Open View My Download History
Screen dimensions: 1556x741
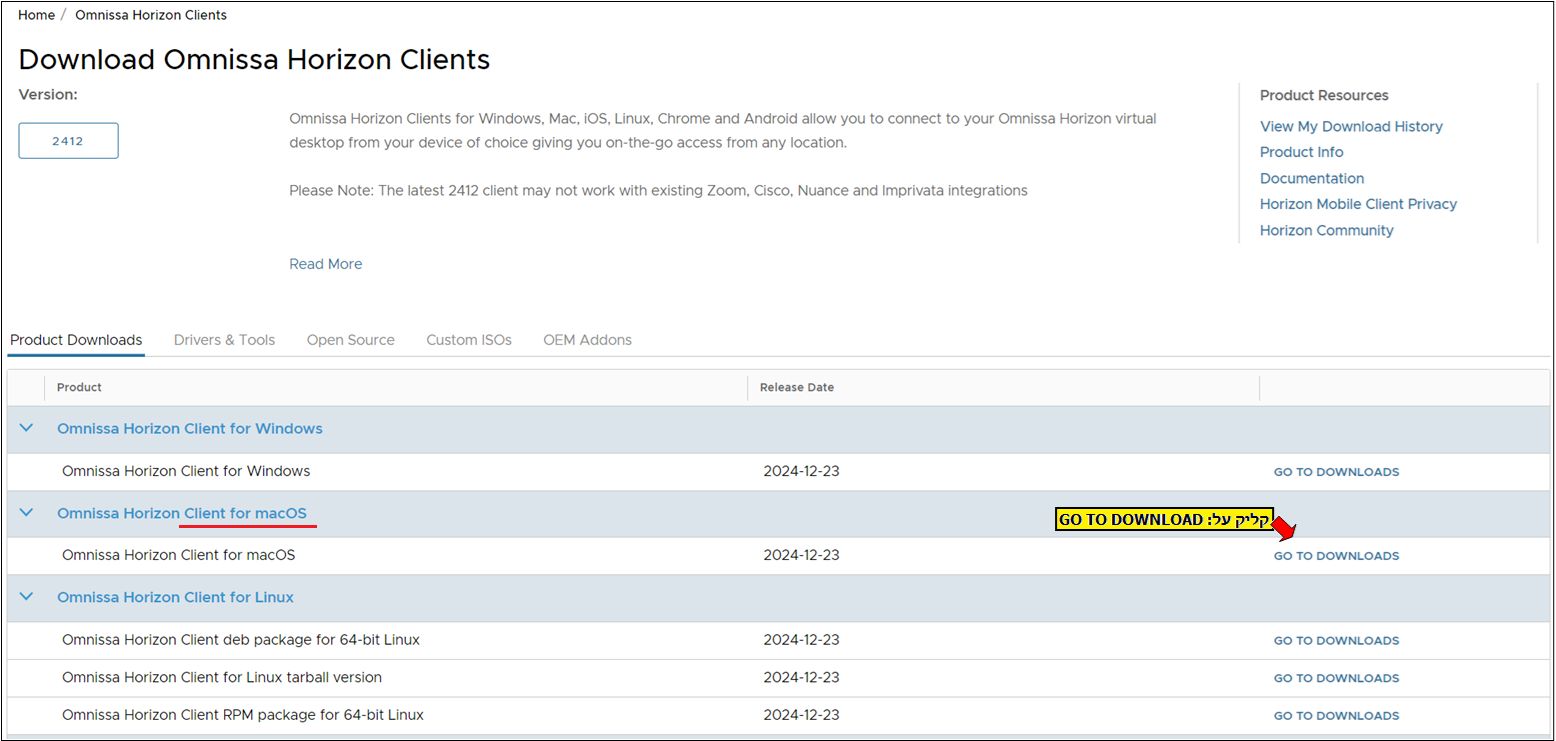click(1350, 126)
